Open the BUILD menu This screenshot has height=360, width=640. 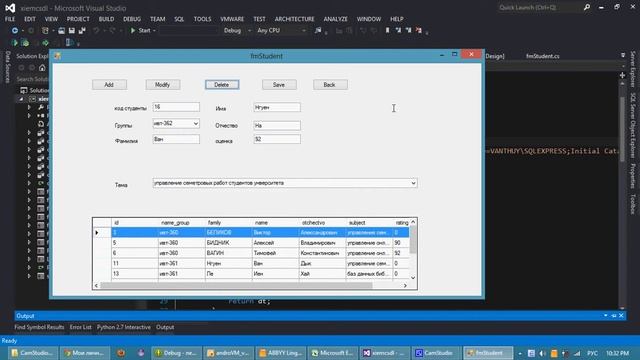(106, 19)
